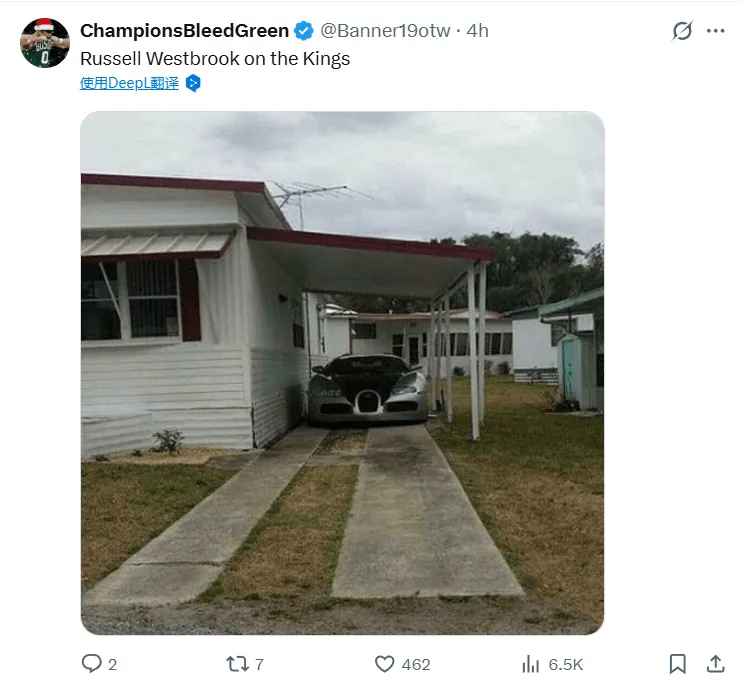741x685 pixels.
Task: View tweet analytics bar chart icon
Action: [530, 664]
